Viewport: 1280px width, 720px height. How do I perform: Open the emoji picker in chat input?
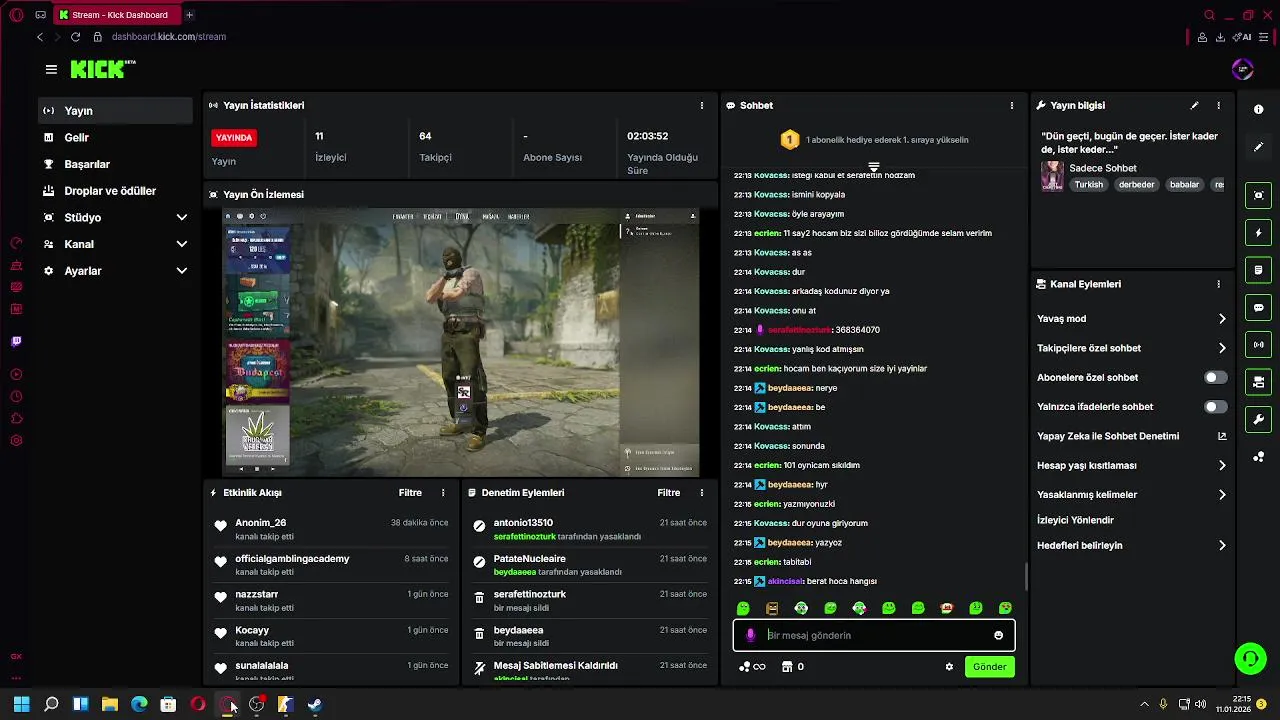click(998, 635)
